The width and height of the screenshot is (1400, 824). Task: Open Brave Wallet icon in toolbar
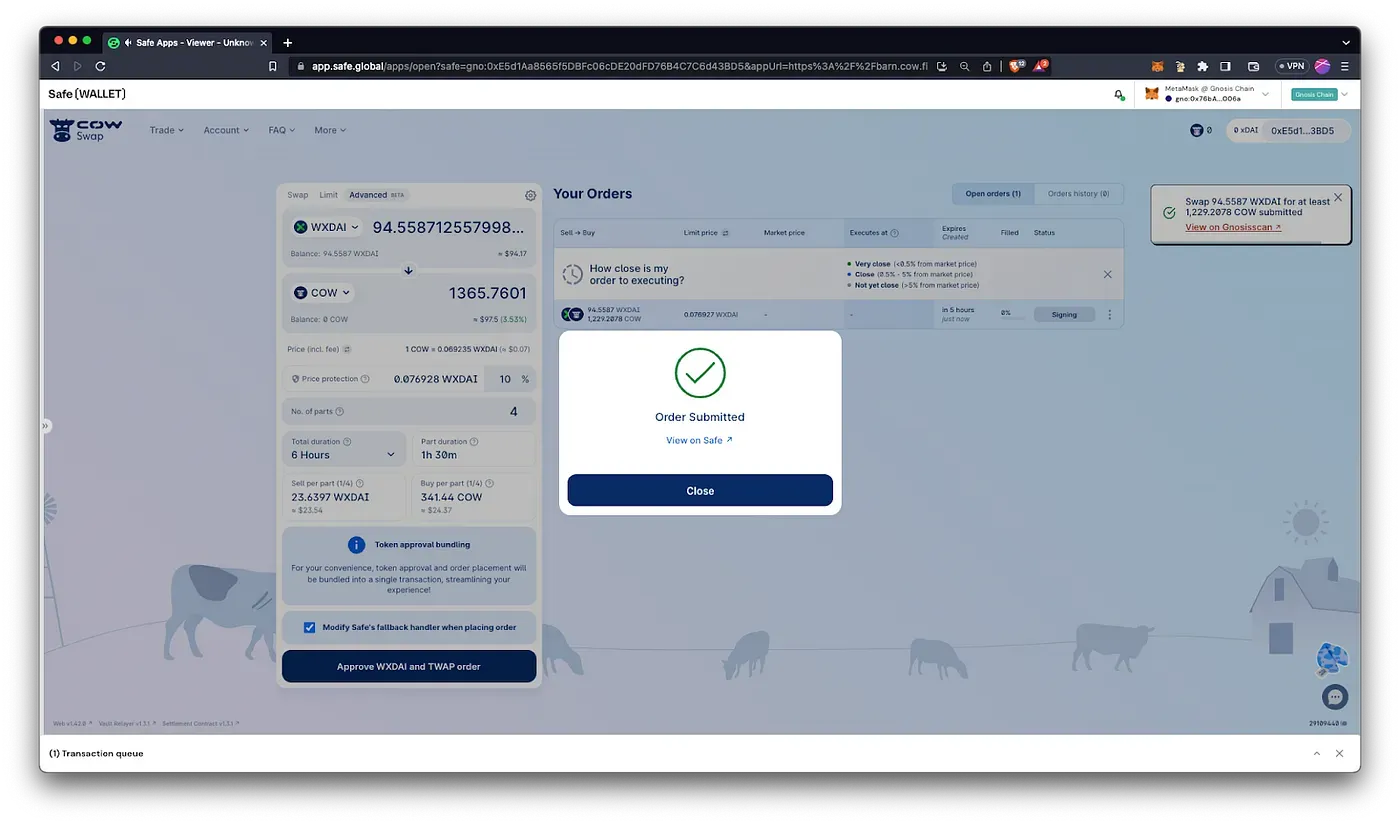(1253, 66)
